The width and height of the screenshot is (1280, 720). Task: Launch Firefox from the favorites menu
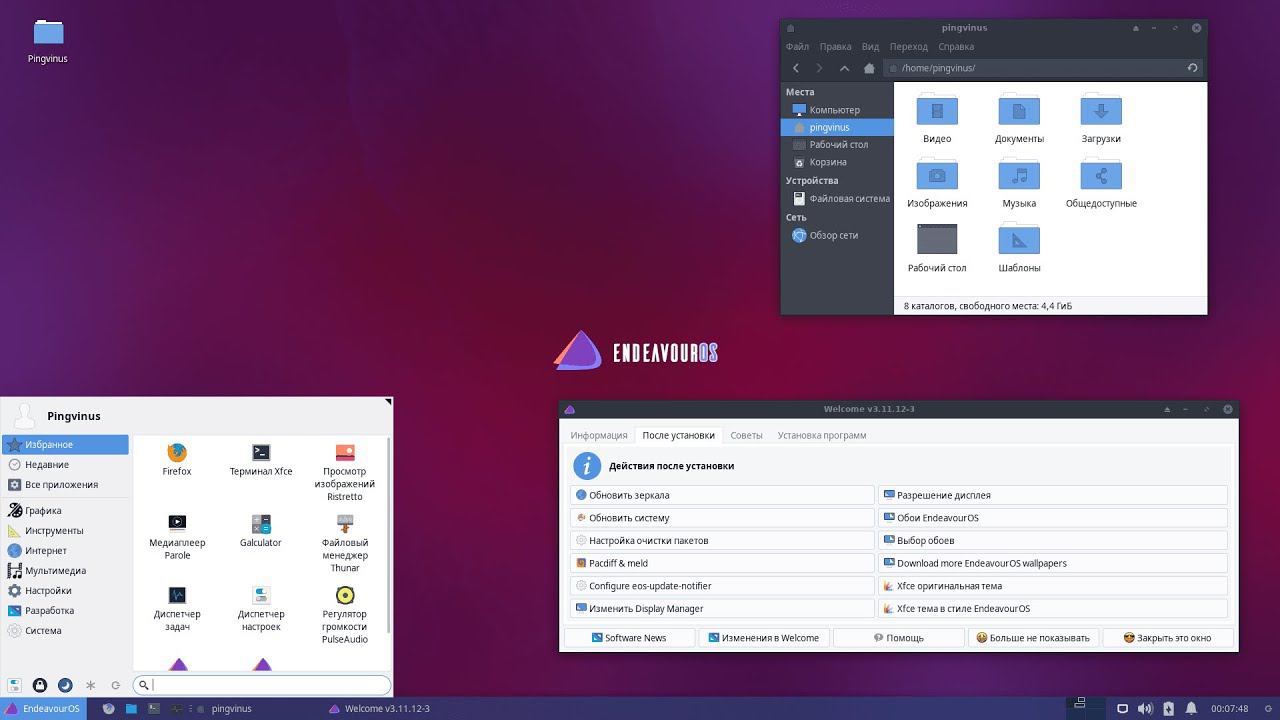tap(177, 459)
